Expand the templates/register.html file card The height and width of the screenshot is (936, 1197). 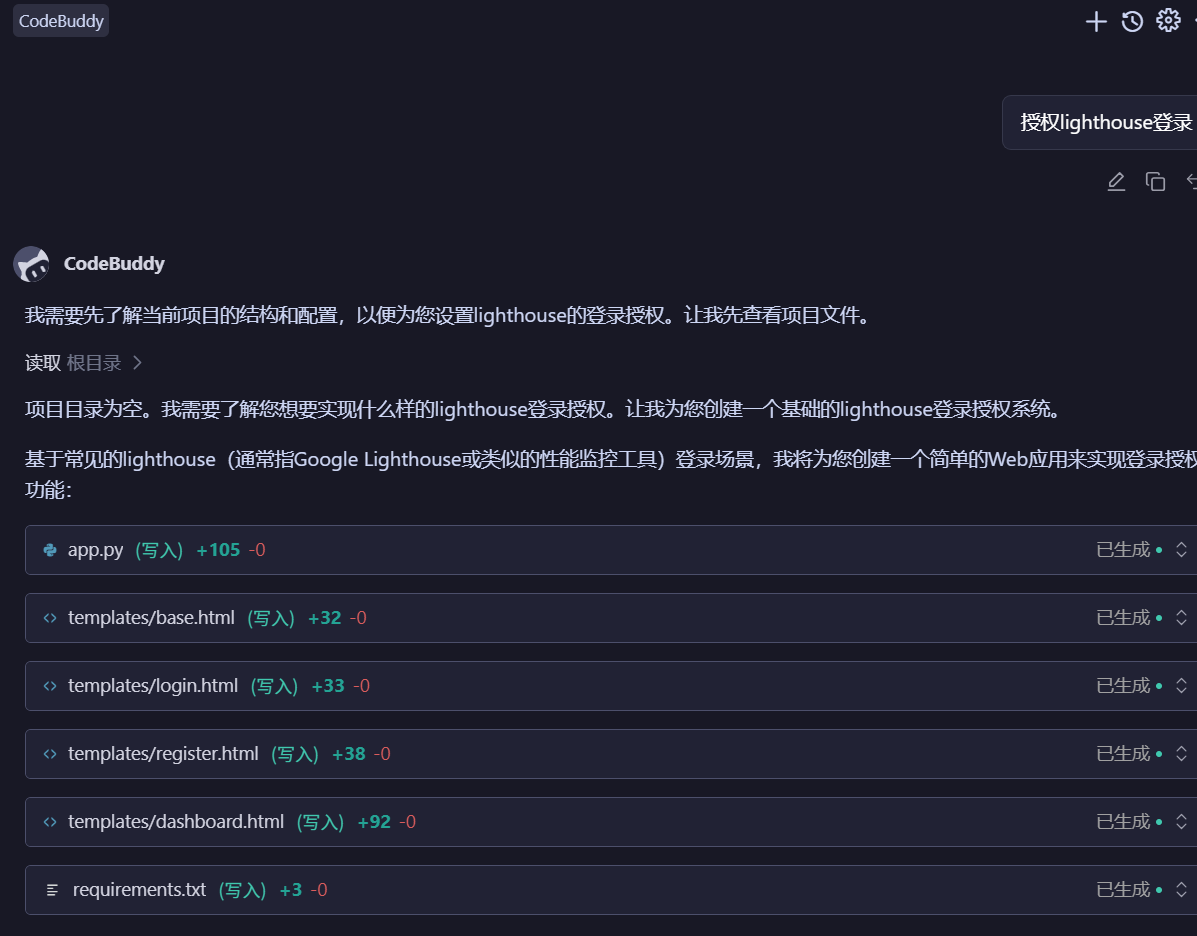click(x=1181, y=754)
